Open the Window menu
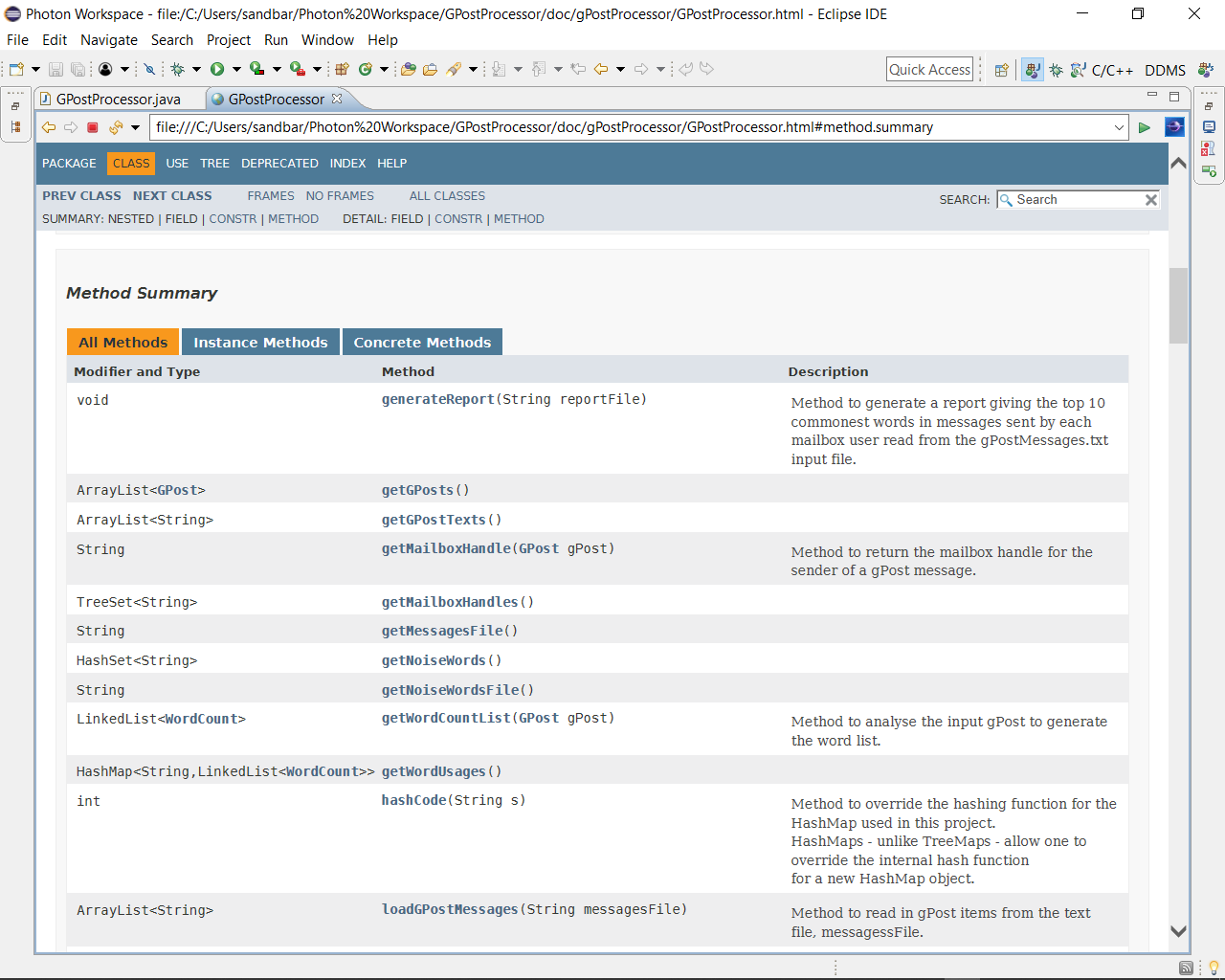 [327, 40]
